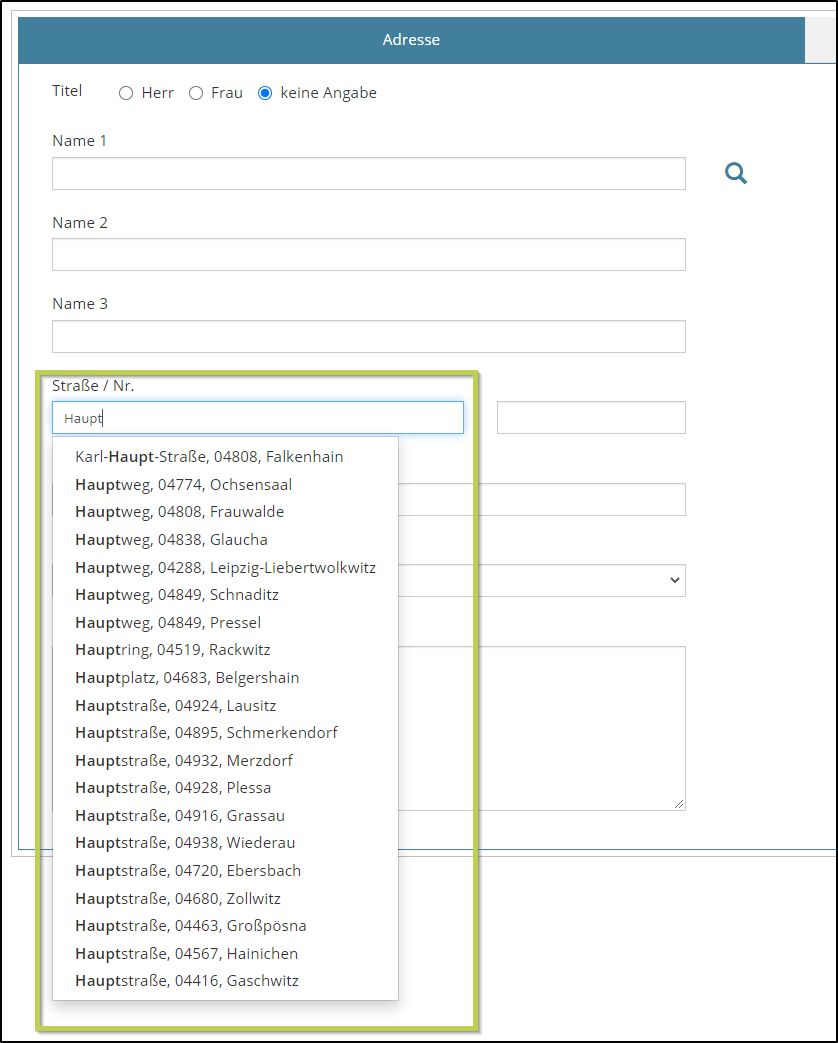Pick Karl-Haupt-Straße, 04808, Falkenhain suggestion
The image size is (838, 1043).
(x=209, y=457)
